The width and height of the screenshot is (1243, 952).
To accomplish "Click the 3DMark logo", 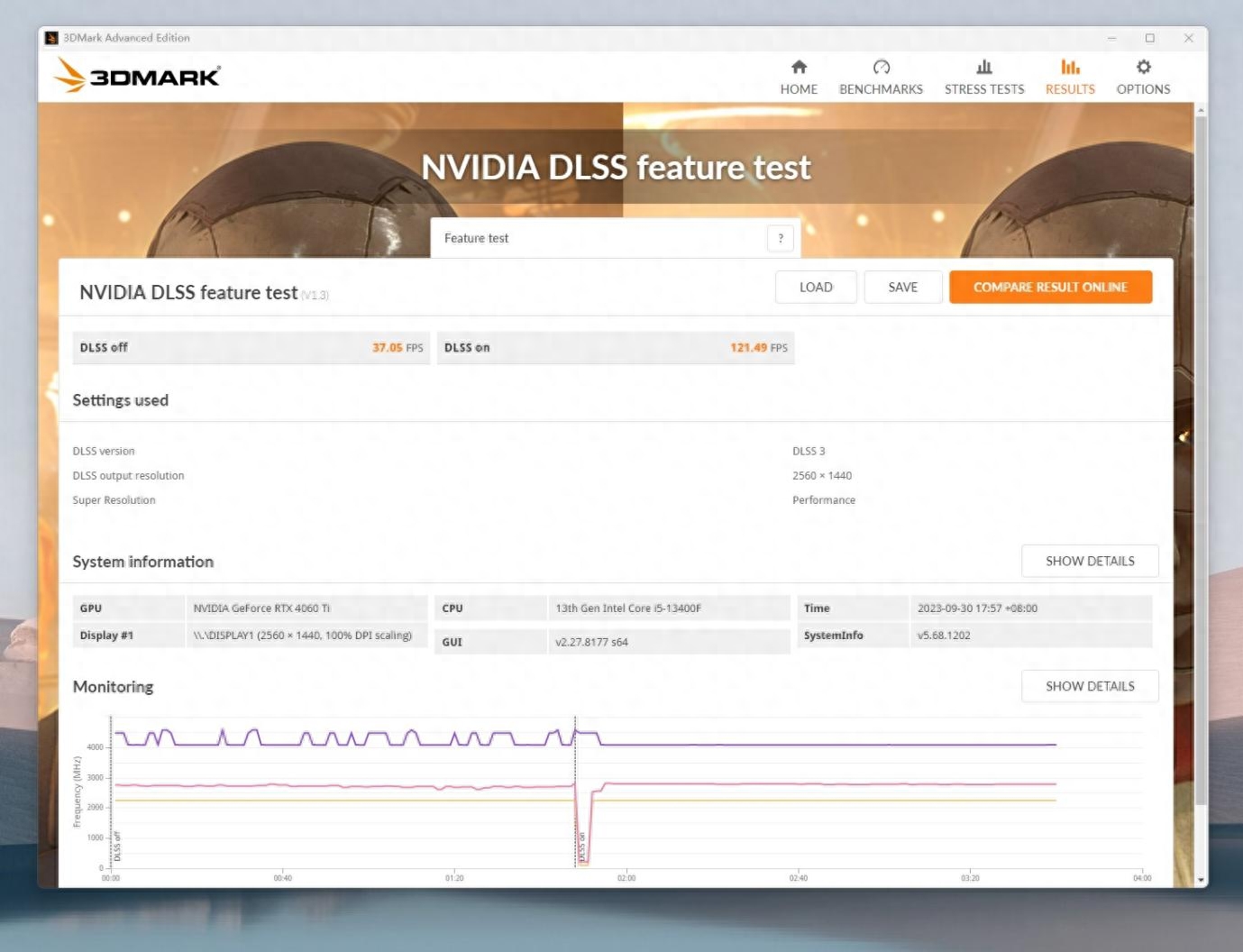I will [x=136, y=76].
